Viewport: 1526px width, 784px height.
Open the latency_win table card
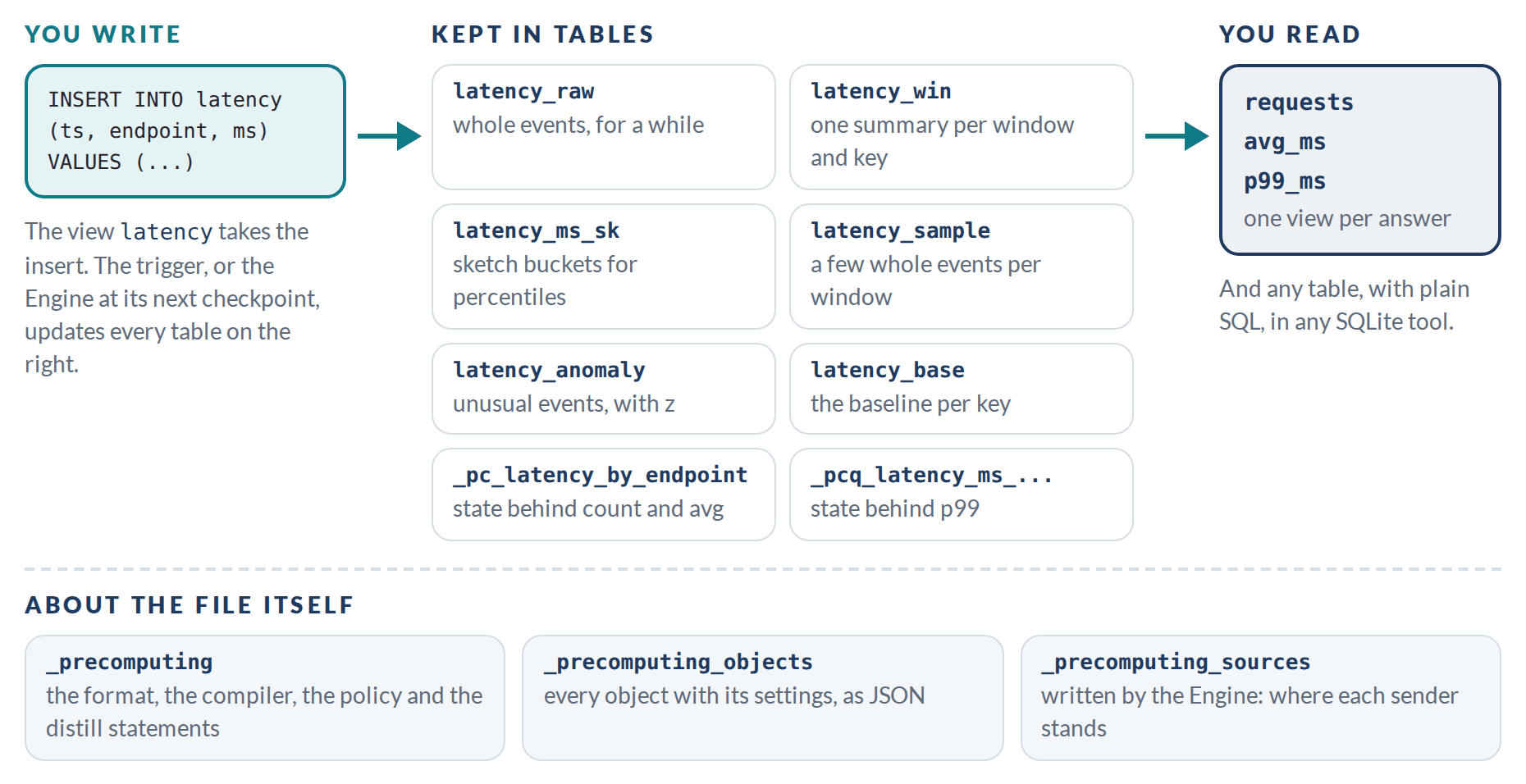(x=962, y=127)
